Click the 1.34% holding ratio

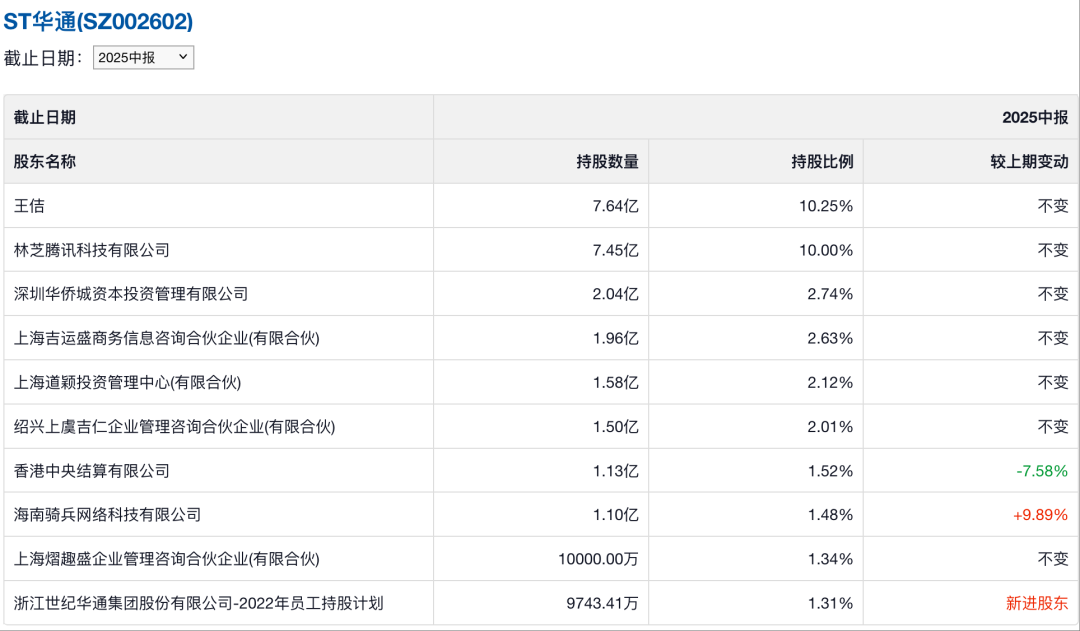click(830, 559)
